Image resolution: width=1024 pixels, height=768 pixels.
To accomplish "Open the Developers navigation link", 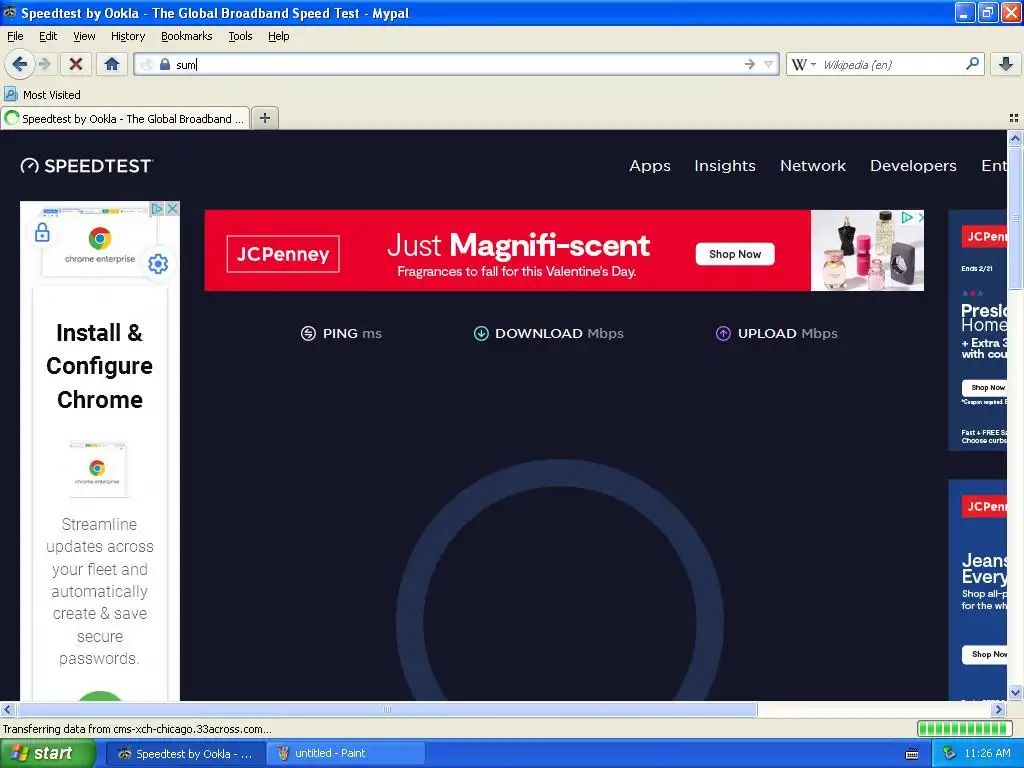I will (x=913, y=166).
